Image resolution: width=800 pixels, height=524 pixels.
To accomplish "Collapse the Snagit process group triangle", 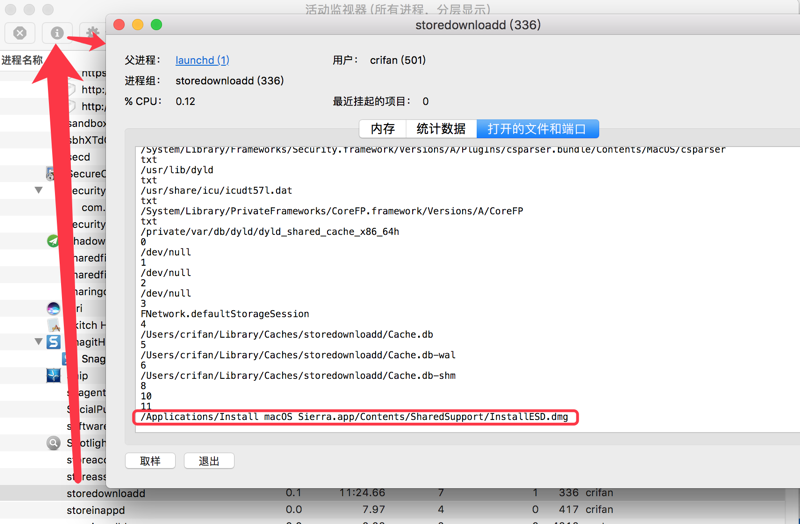I will coord(39,341).
